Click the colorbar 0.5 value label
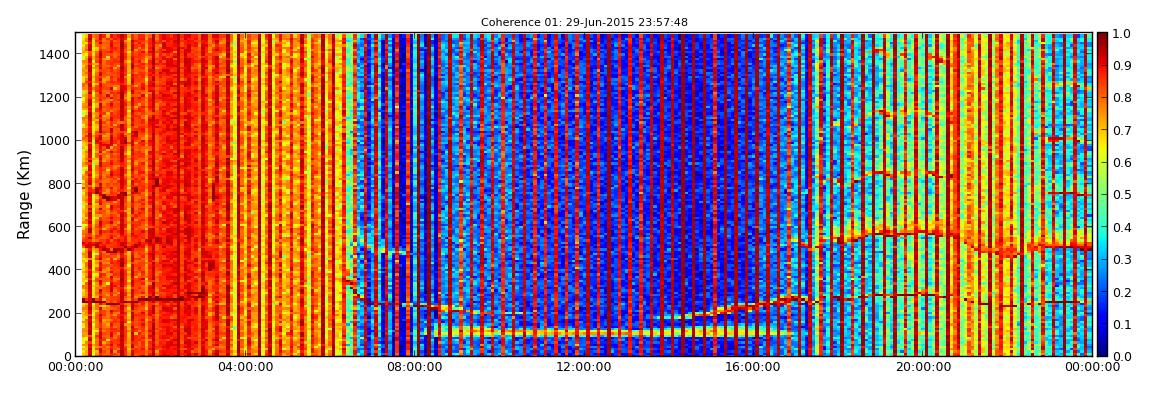This screenshot has height=407, width=1150. pos(1121,195)
